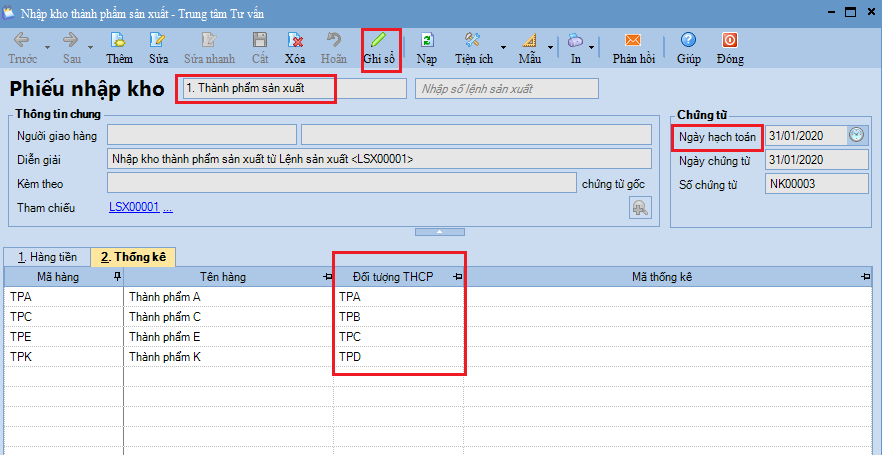The height and width of the screenshot is (455, 882).
Task: Click the Phản hồi feedback envelope icon
Action: tap(633, 40)
